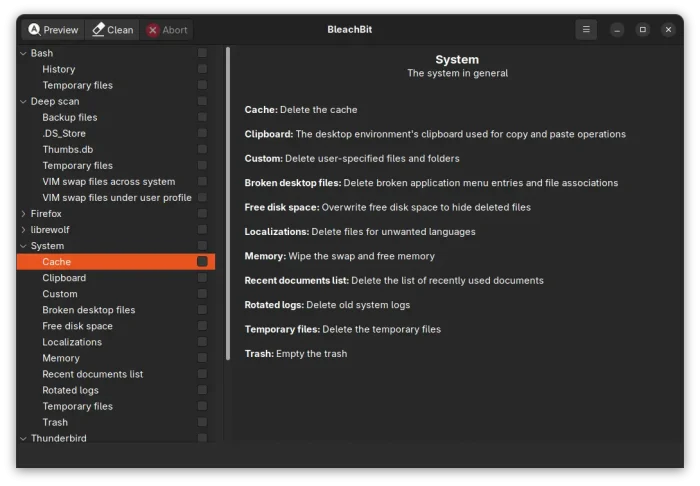Viewport: 700px width, 486px height.
Task: Click the 'Trash: Empty the trash' description
Action: pyautogui.click(x=296, y=354)
